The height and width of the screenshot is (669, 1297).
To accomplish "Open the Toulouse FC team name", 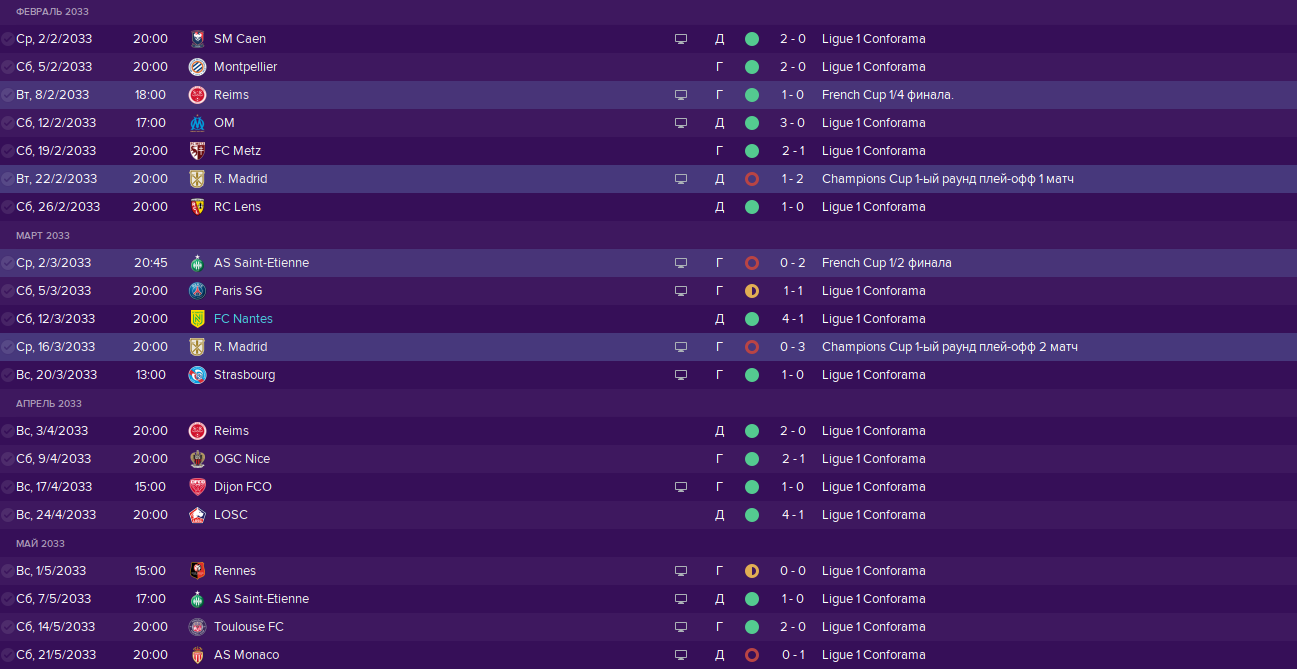I will tap(248, 627).
